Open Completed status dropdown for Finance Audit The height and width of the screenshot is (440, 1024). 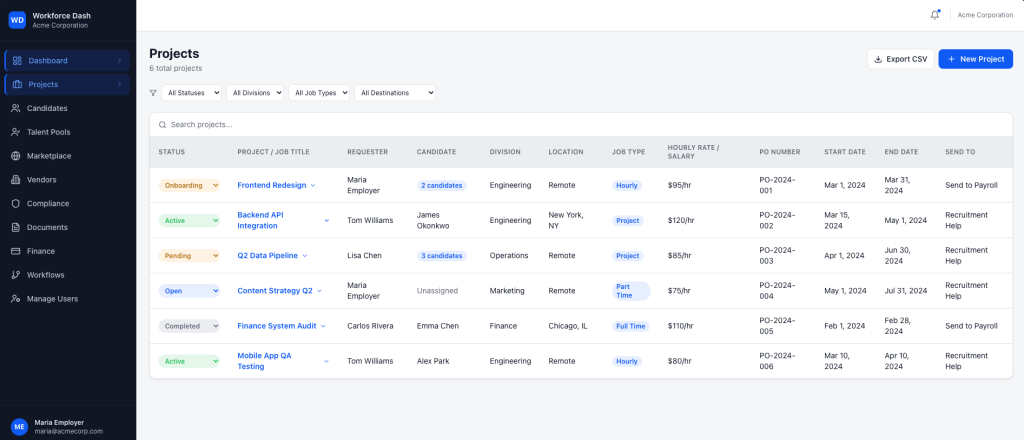click(189, 326)
